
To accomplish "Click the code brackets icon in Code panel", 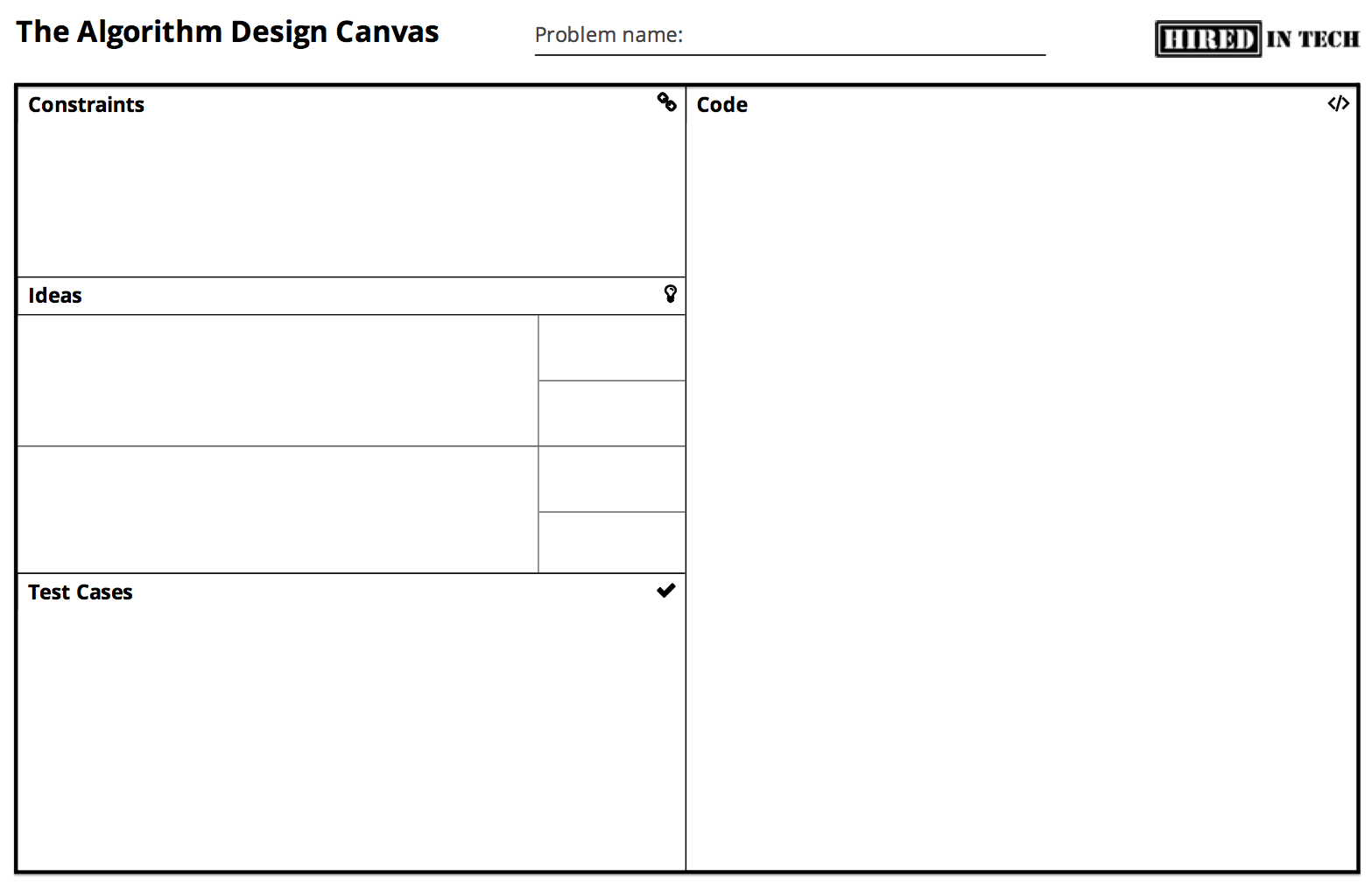I will click(x=1338, y=103).
